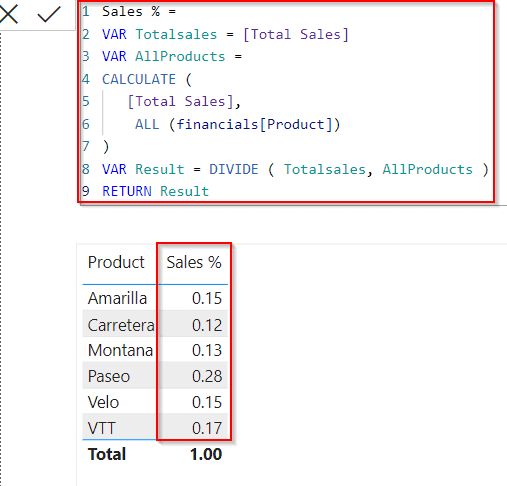Click the closing parenthesis on line 7

[x=106, y=147]
